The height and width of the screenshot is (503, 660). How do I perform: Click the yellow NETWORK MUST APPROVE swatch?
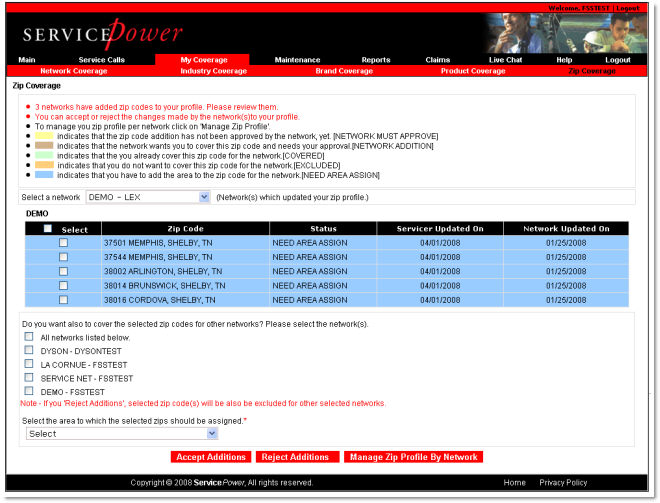click(44, 136)
